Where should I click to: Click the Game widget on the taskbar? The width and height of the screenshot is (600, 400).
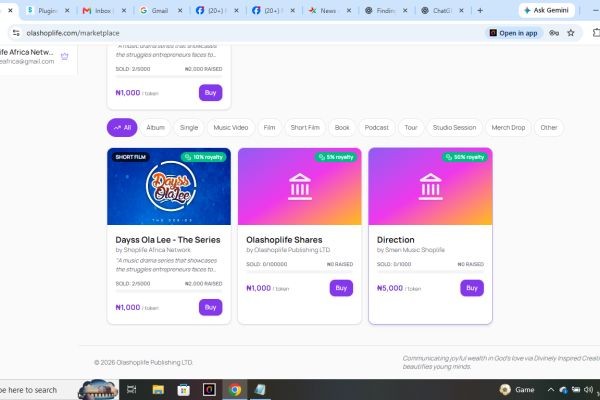coord(517,390)
